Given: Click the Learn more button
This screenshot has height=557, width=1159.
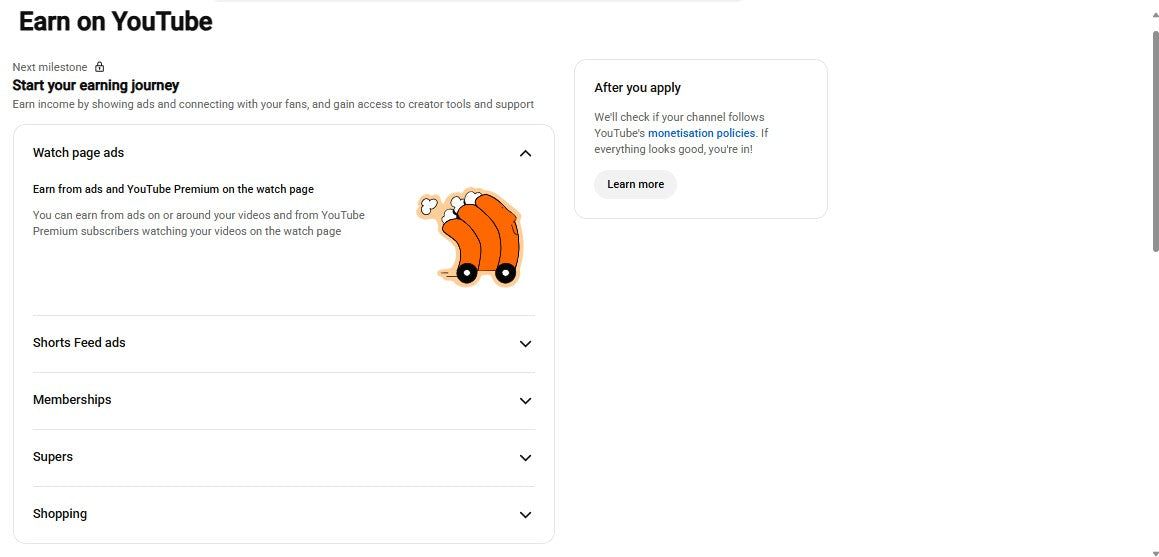Looking at the screenshot, I should (x=635, y=184).
